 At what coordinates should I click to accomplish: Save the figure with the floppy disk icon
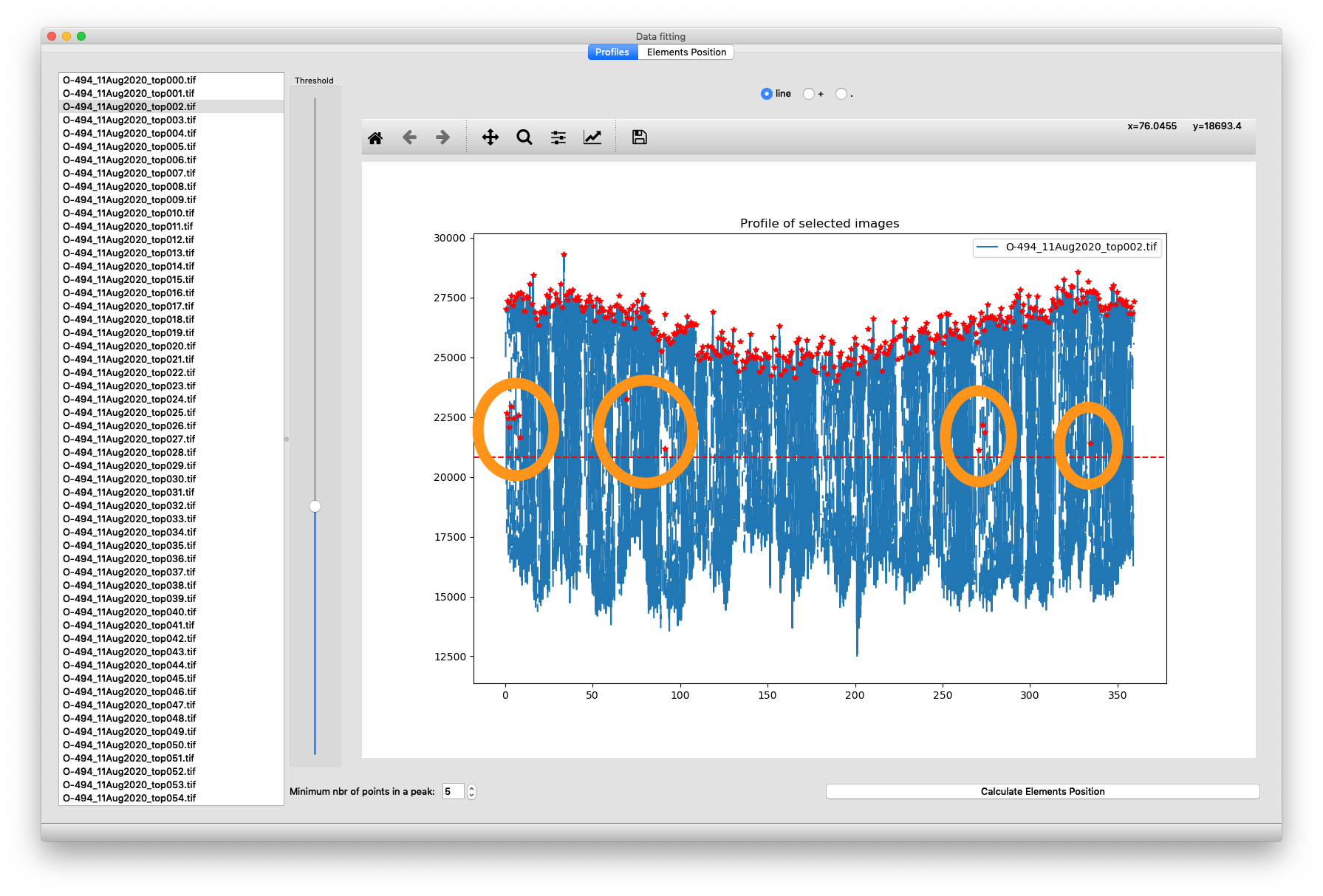(639, 137)
